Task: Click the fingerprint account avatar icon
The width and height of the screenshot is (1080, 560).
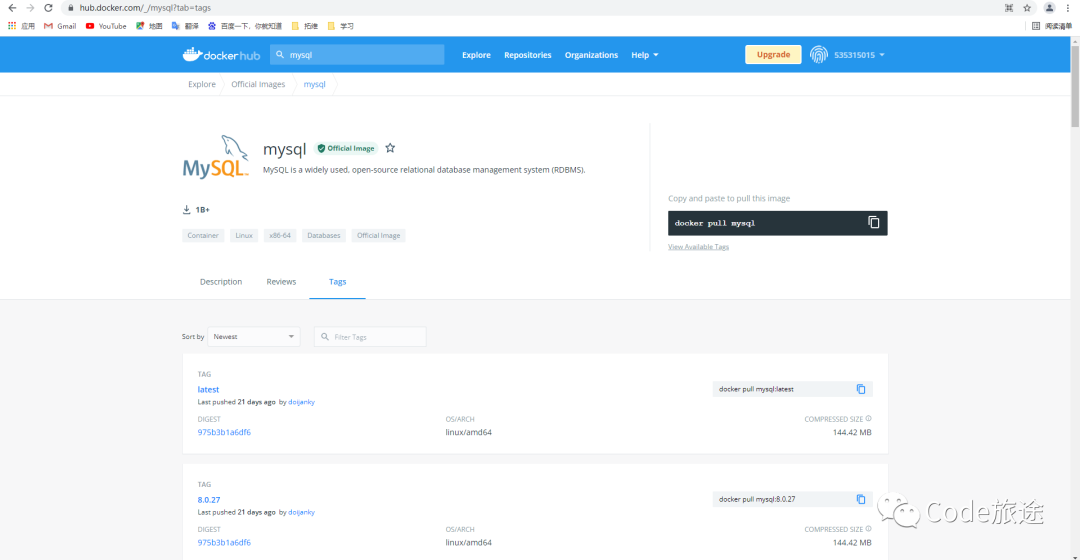Action: tap(818, 54)
